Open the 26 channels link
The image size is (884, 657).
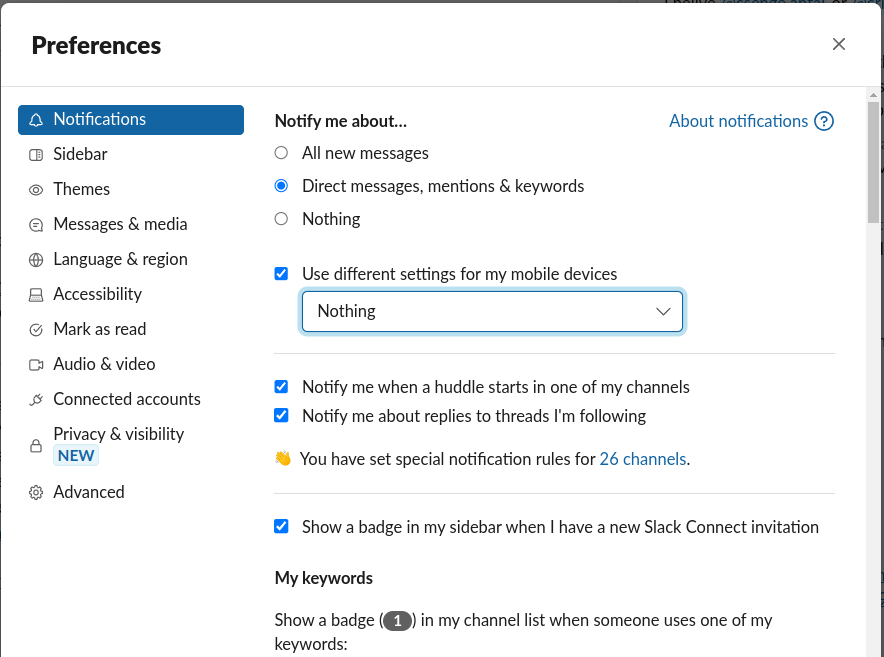(643, 459)
